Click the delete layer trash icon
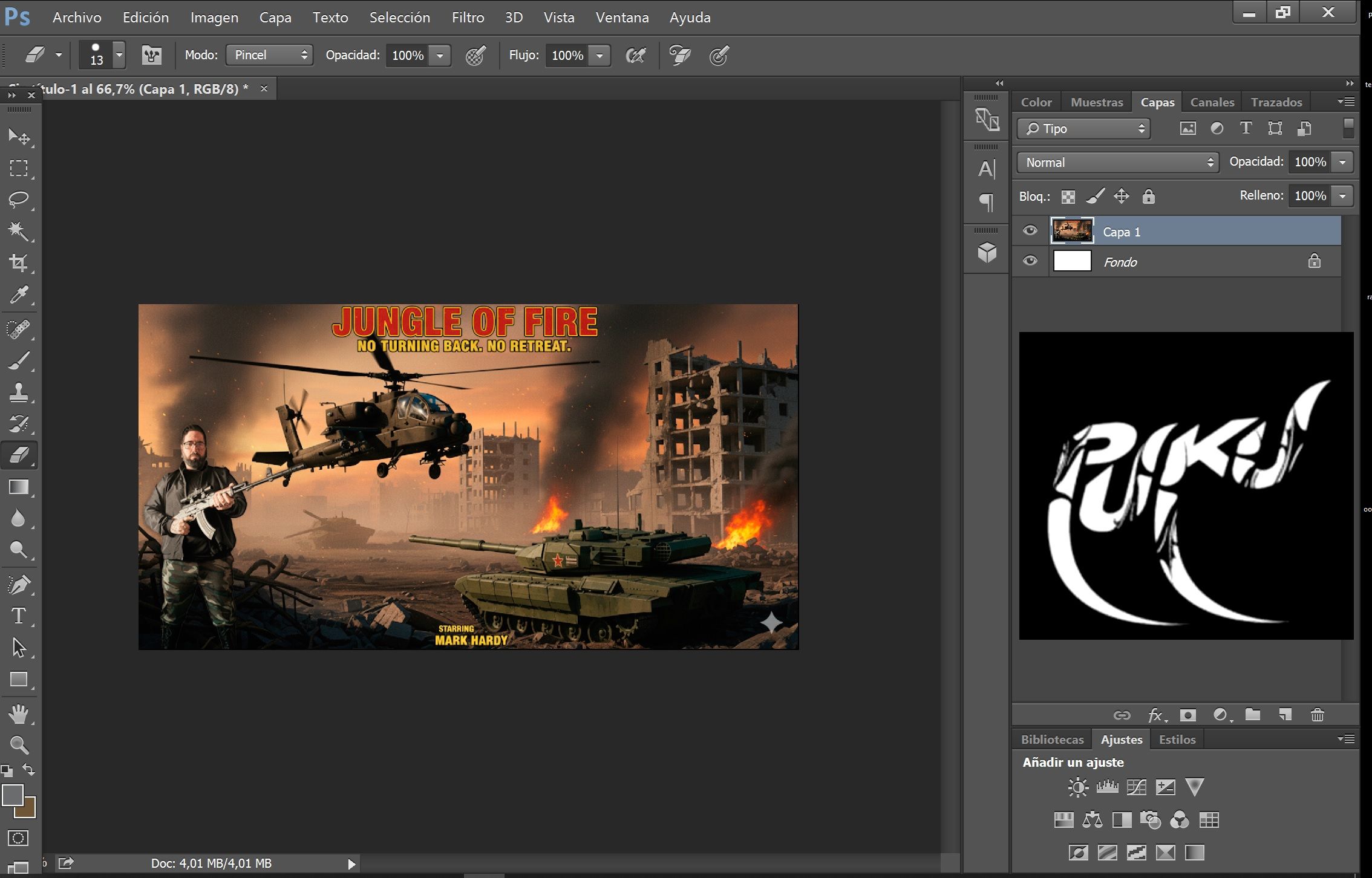The image size is (1372, 878). 1317,715
